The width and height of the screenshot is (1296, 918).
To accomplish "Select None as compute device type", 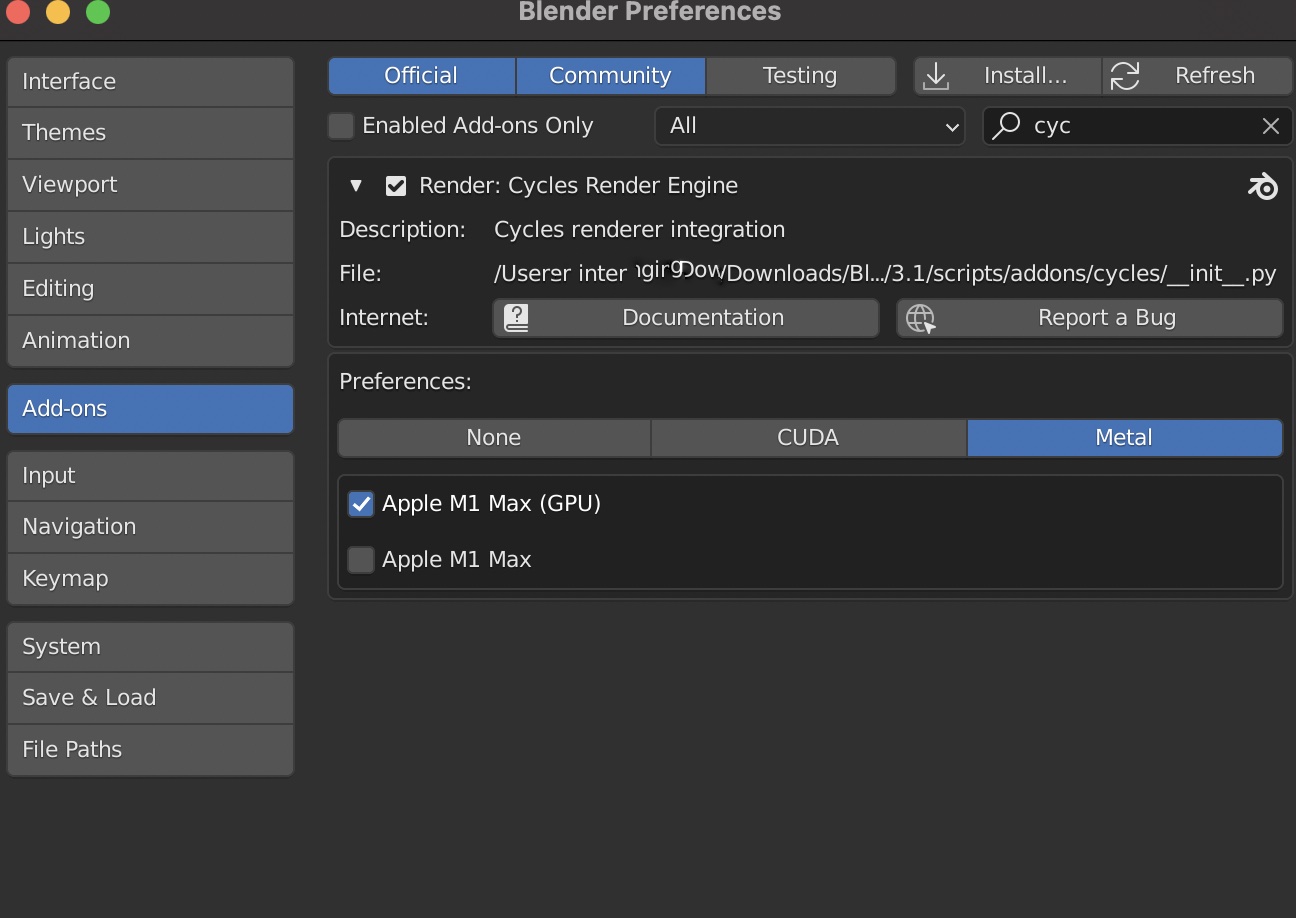I will point(494,438).
